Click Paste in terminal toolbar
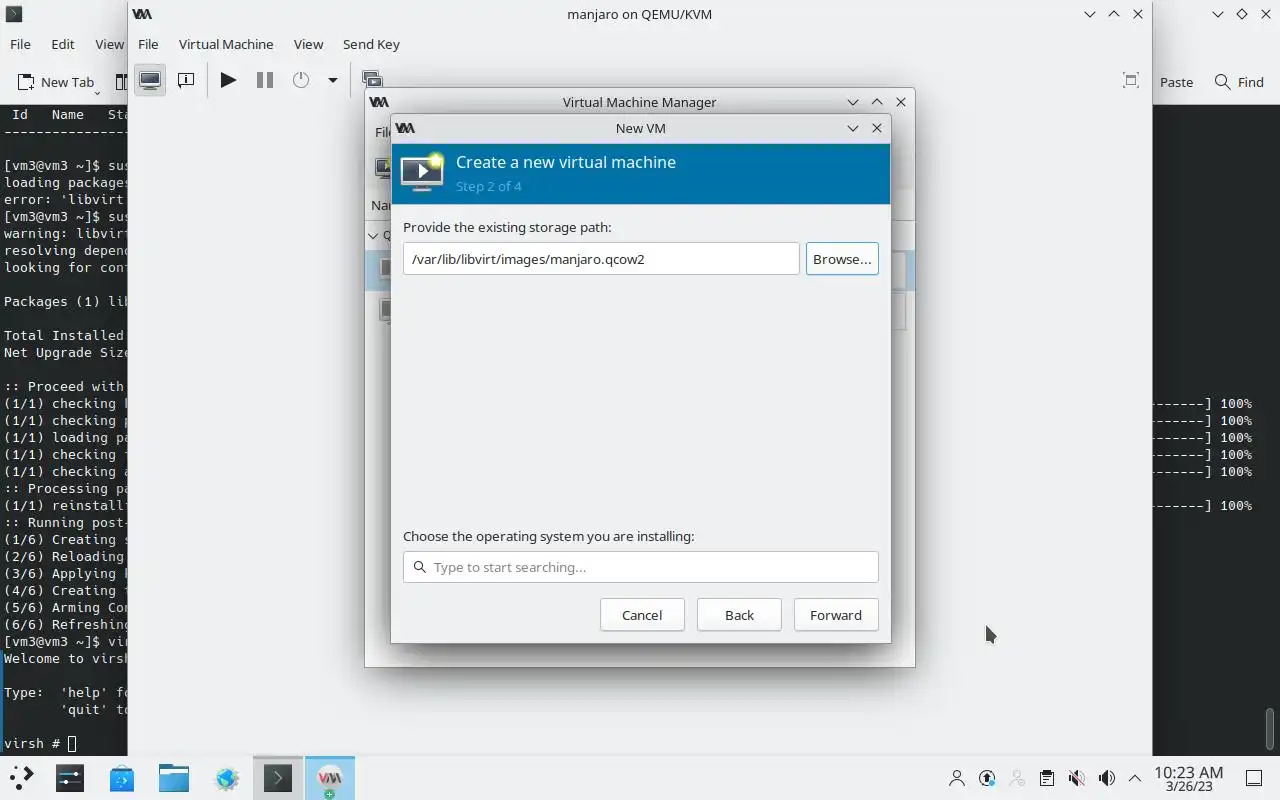This screenshot has height=800, width=1280. point(1176,82)
